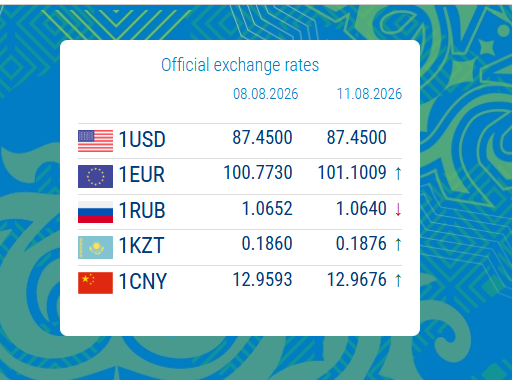The image size is (512, 380).
Task: Click the United States flag icon
Action: click(95, 141)
